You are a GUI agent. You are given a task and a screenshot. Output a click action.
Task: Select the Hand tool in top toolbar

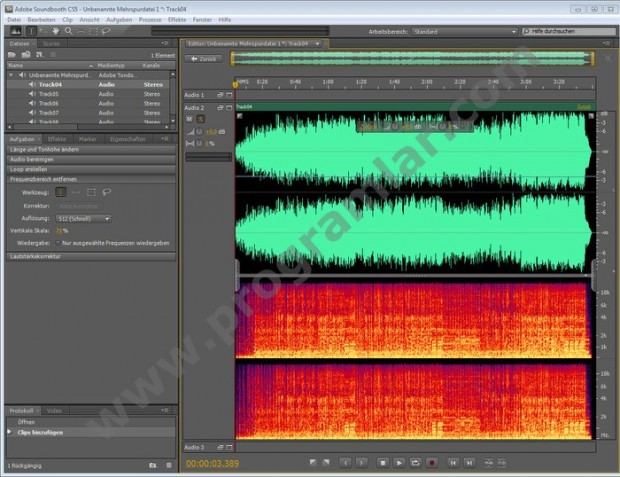pyautogui.click(x=56, y=31)
